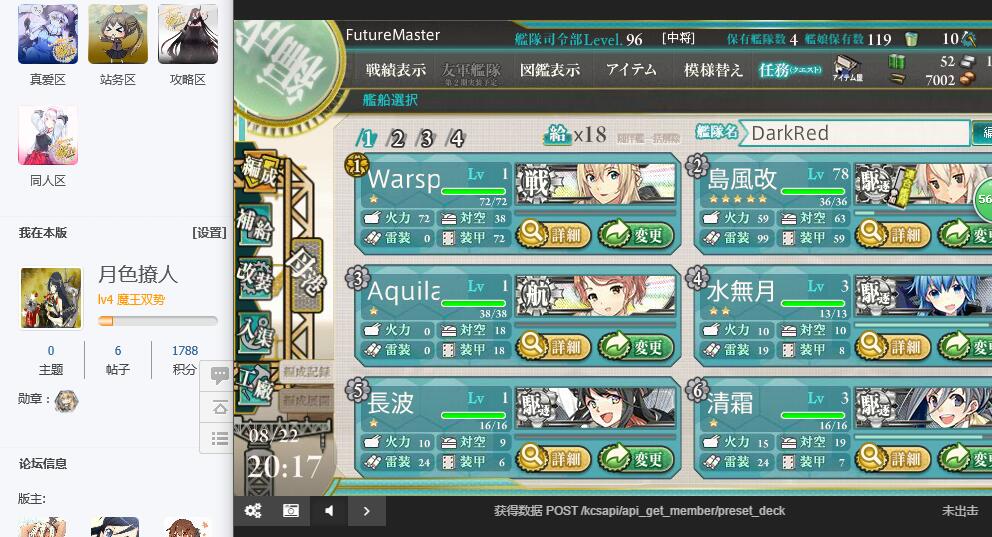Image resolution: width=992 pixels, height=537 pixels.
Task: Take a screenshot with camera icon
Action: pos(291,510)
